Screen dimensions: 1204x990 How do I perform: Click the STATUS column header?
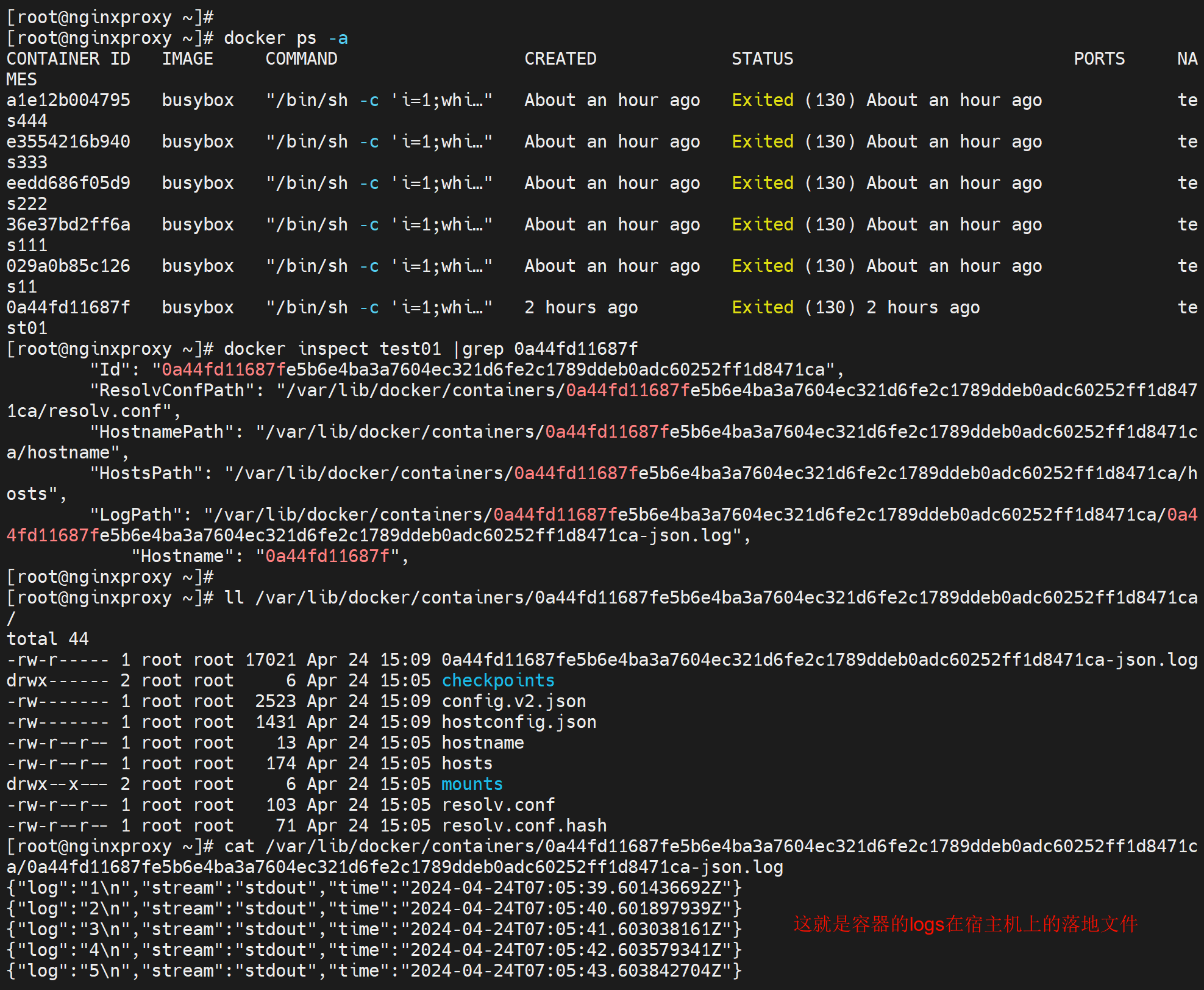(x=762, y=59)
